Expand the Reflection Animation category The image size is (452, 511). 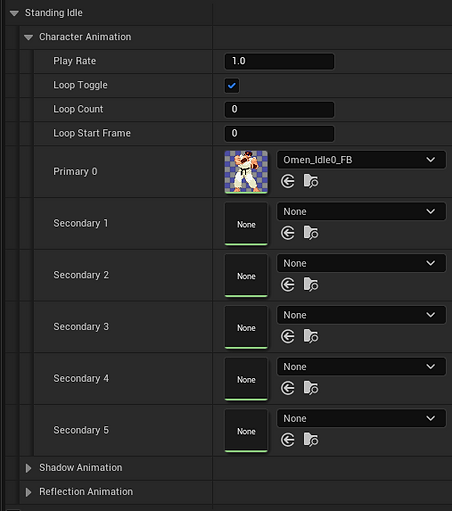(29, 492)
